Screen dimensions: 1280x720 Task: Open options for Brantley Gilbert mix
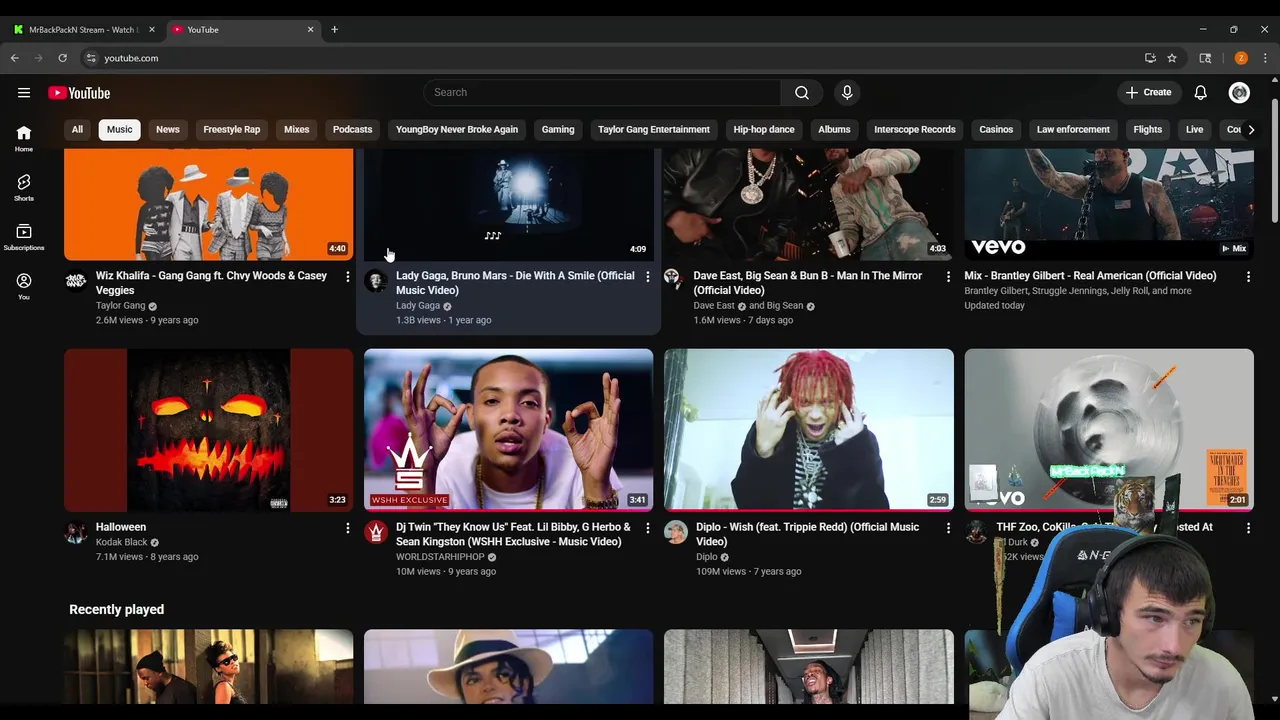[x=1248, y=276]
